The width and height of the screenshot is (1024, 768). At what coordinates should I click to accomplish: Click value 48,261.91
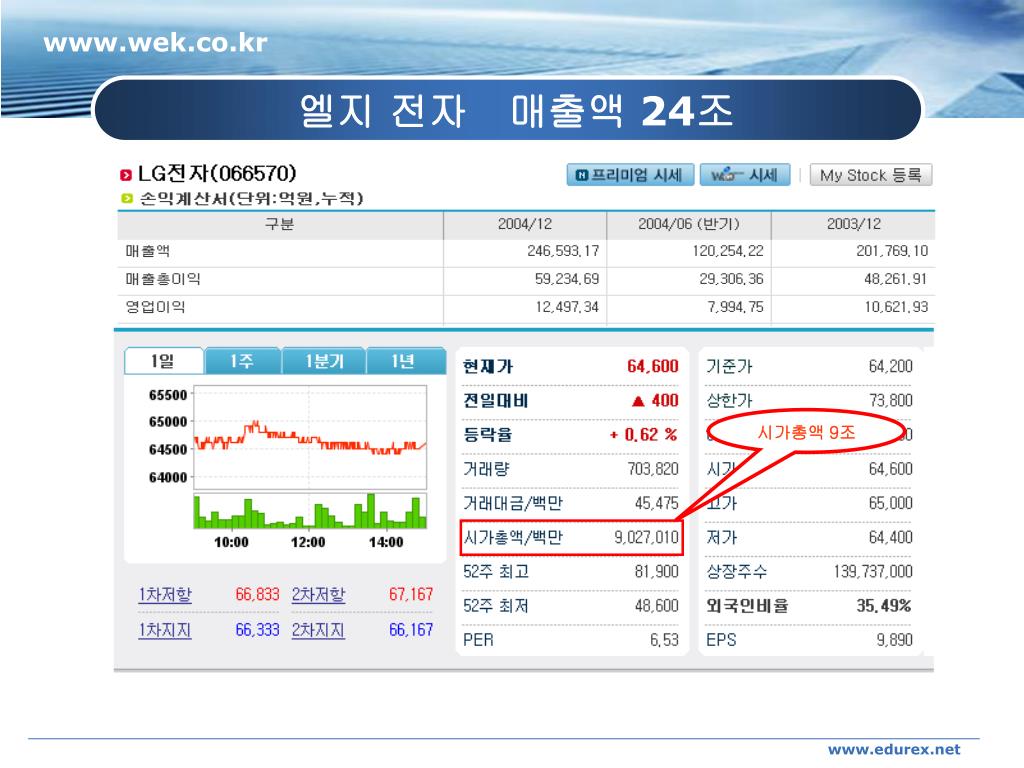click(896, 279)
